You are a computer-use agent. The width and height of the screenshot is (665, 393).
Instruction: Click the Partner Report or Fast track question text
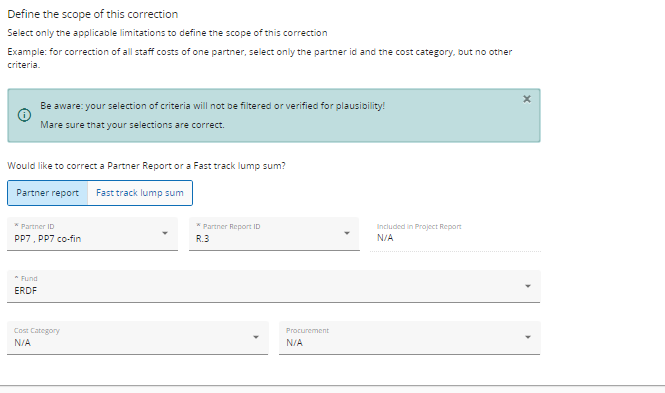(x=146, y=166)
